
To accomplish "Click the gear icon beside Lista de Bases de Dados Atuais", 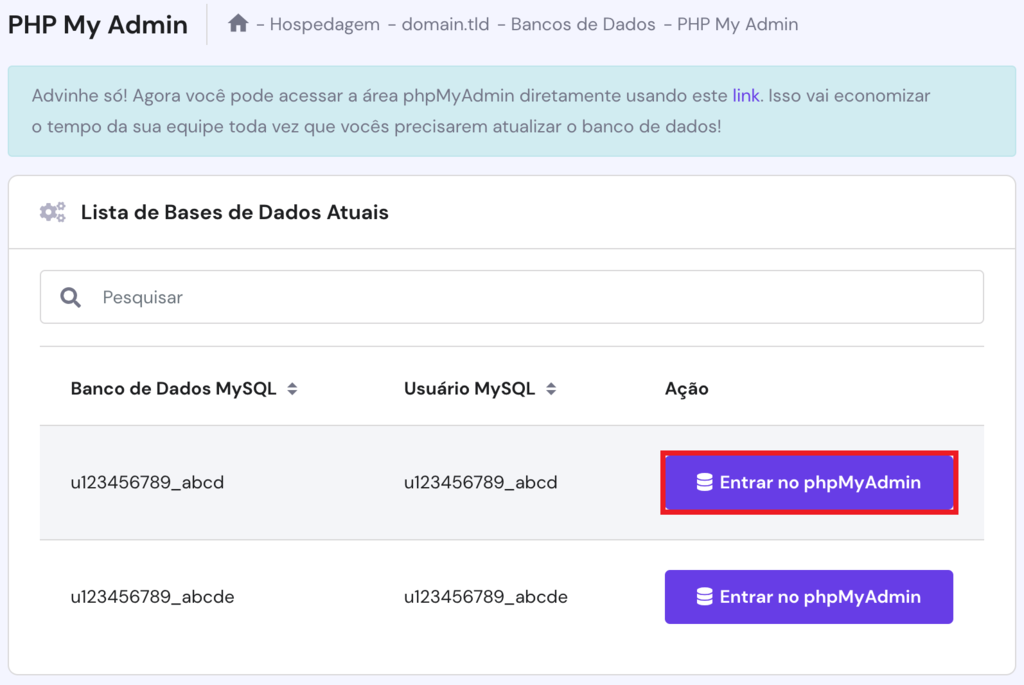I will pos(51,211).
